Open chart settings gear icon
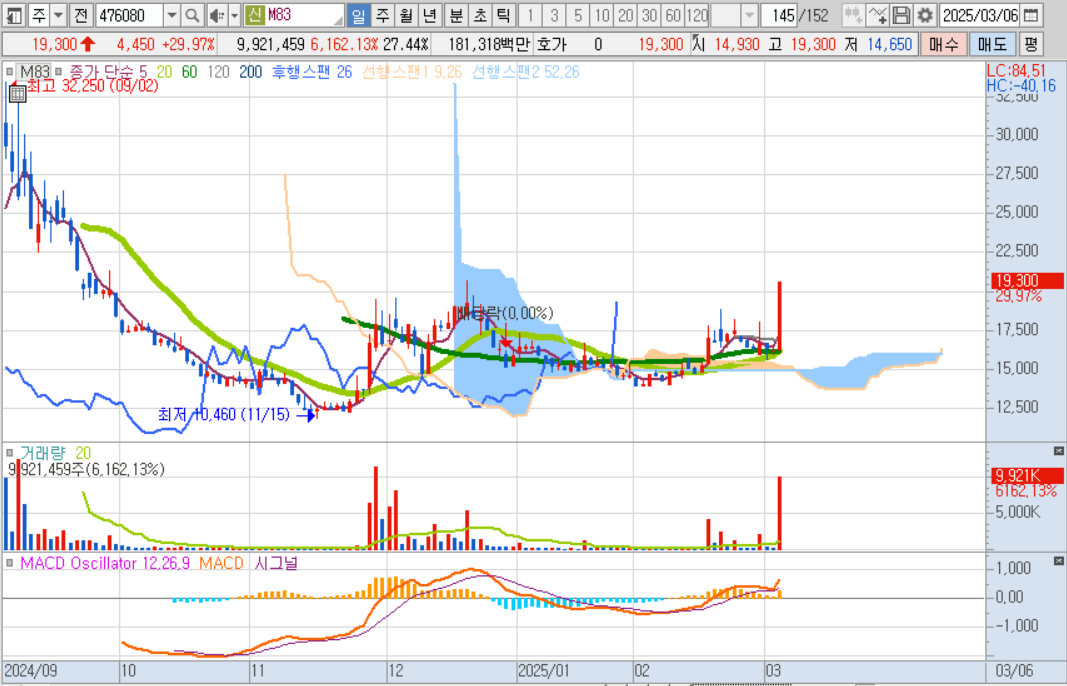1067x686 pixels. (924, 15)
